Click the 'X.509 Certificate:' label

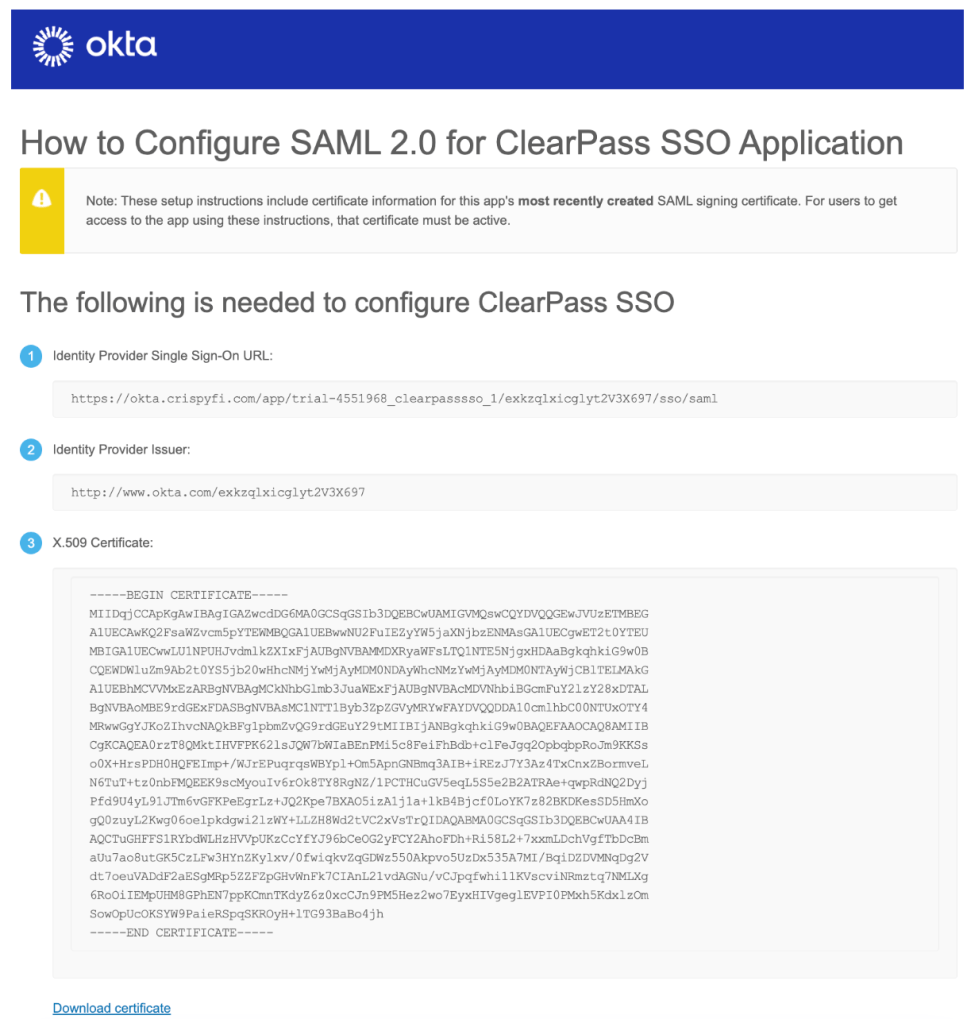coord(104,544)
